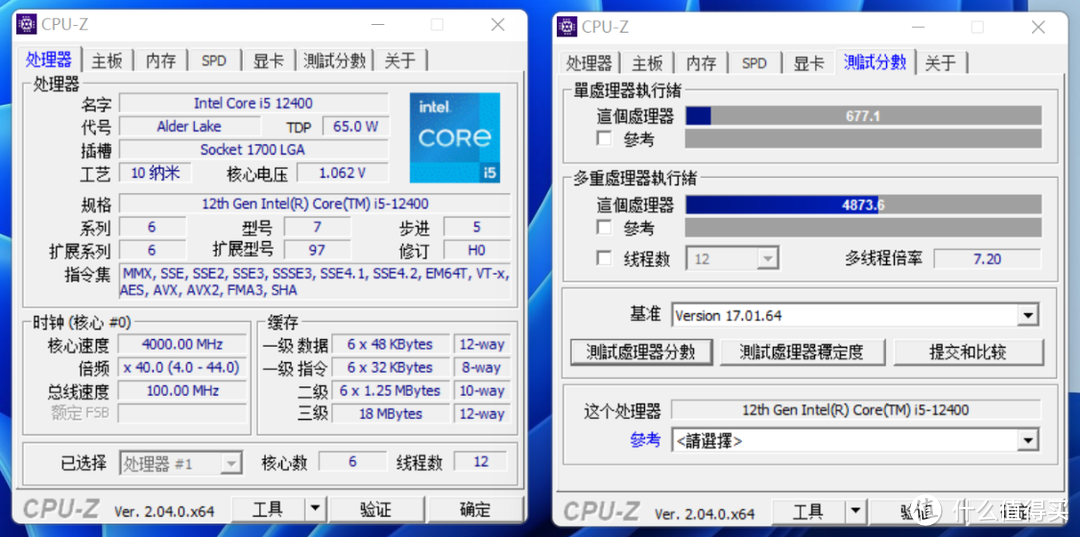Close the left CPU-Z window
The width and height of the screenshot is (1080, 537).
(x=498, y=25)
